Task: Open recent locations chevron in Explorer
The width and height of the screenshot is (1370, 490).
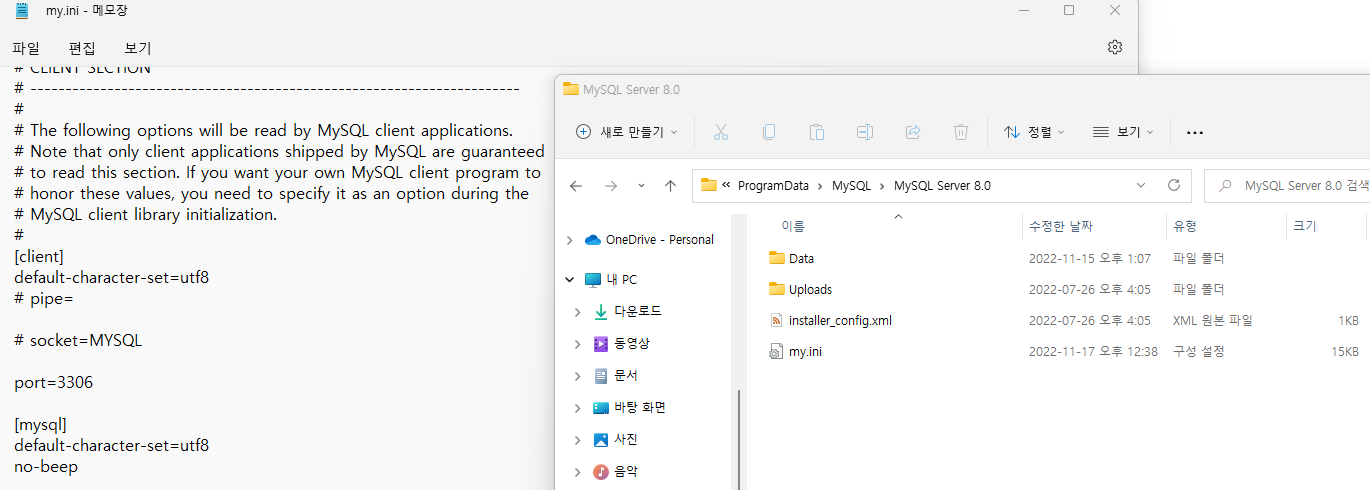Action: 641,186
